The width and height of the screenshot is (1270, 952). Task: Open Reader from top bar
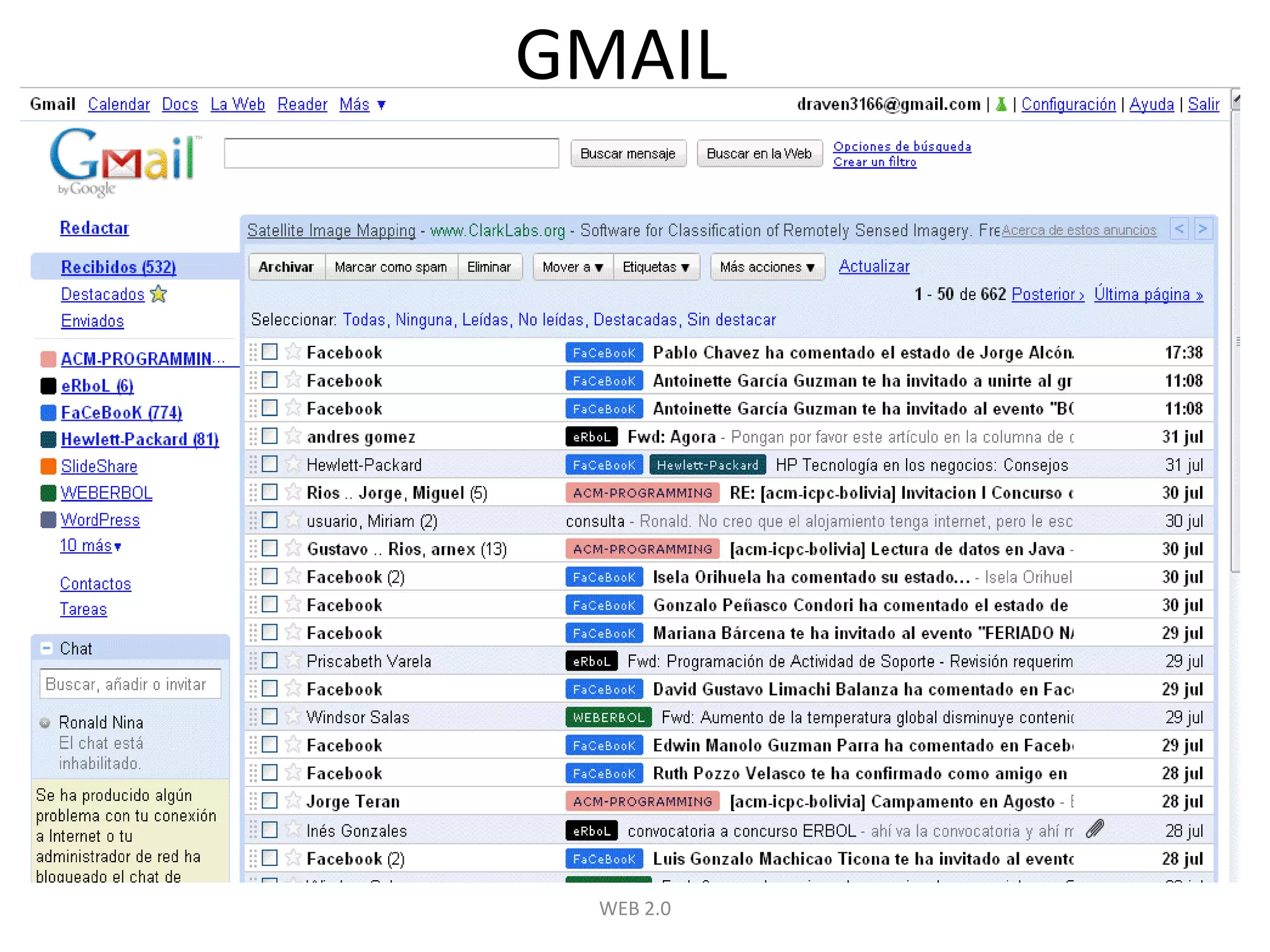click(302, 104)
